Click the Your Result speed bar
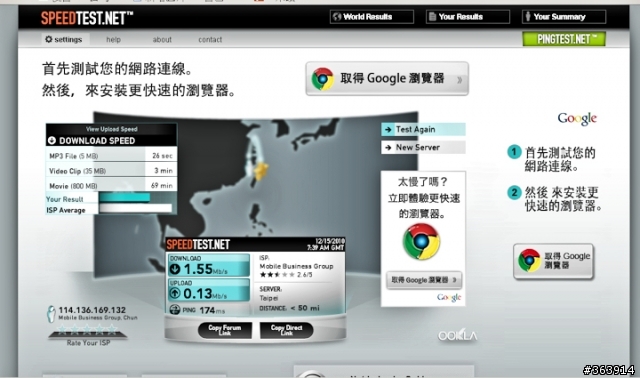 coord(125,198)
